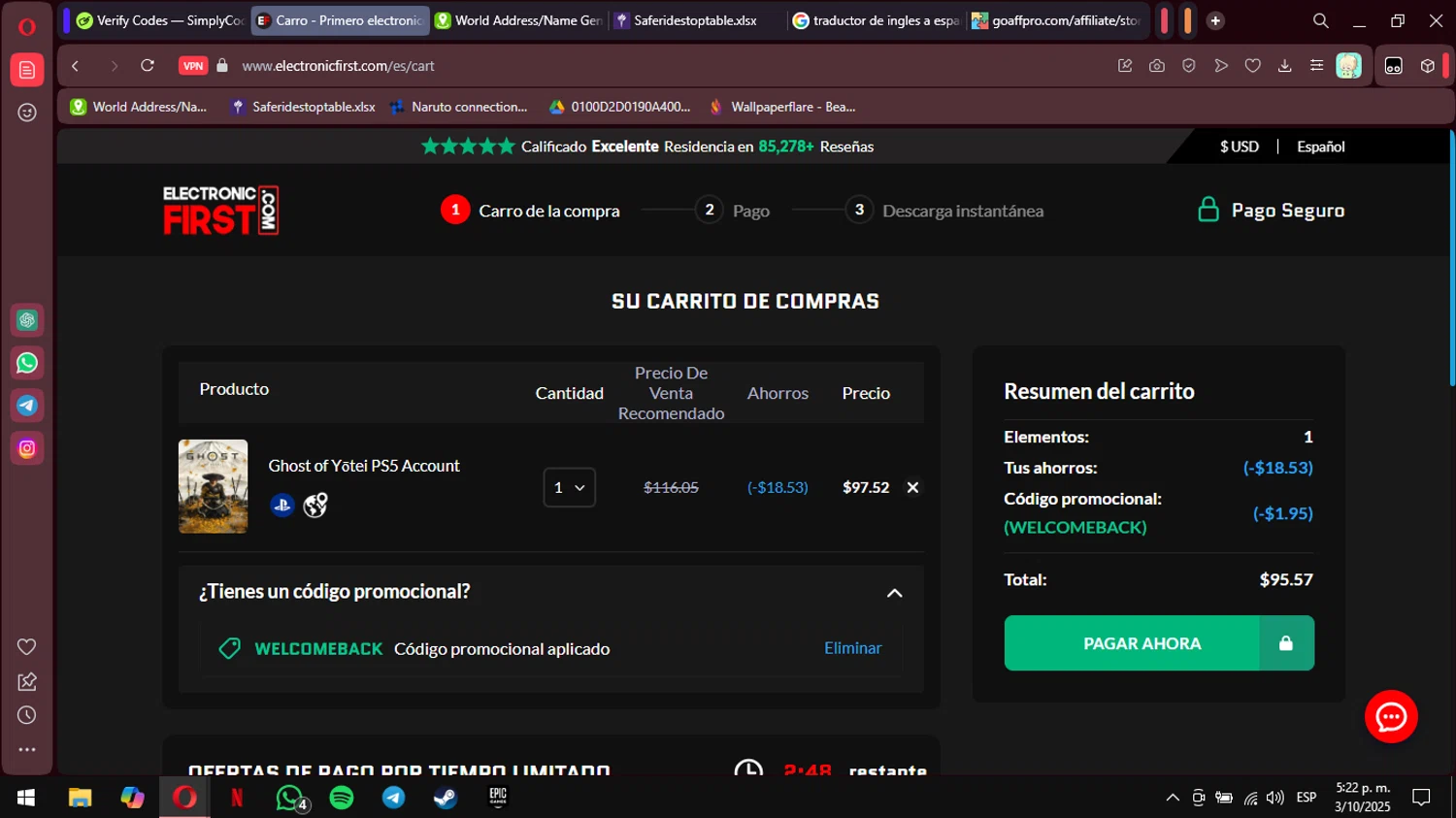The height and width of the screenshot is (818, 1456).
Task: Toggle the VPN badge in address bar
Action: (193, 66)
